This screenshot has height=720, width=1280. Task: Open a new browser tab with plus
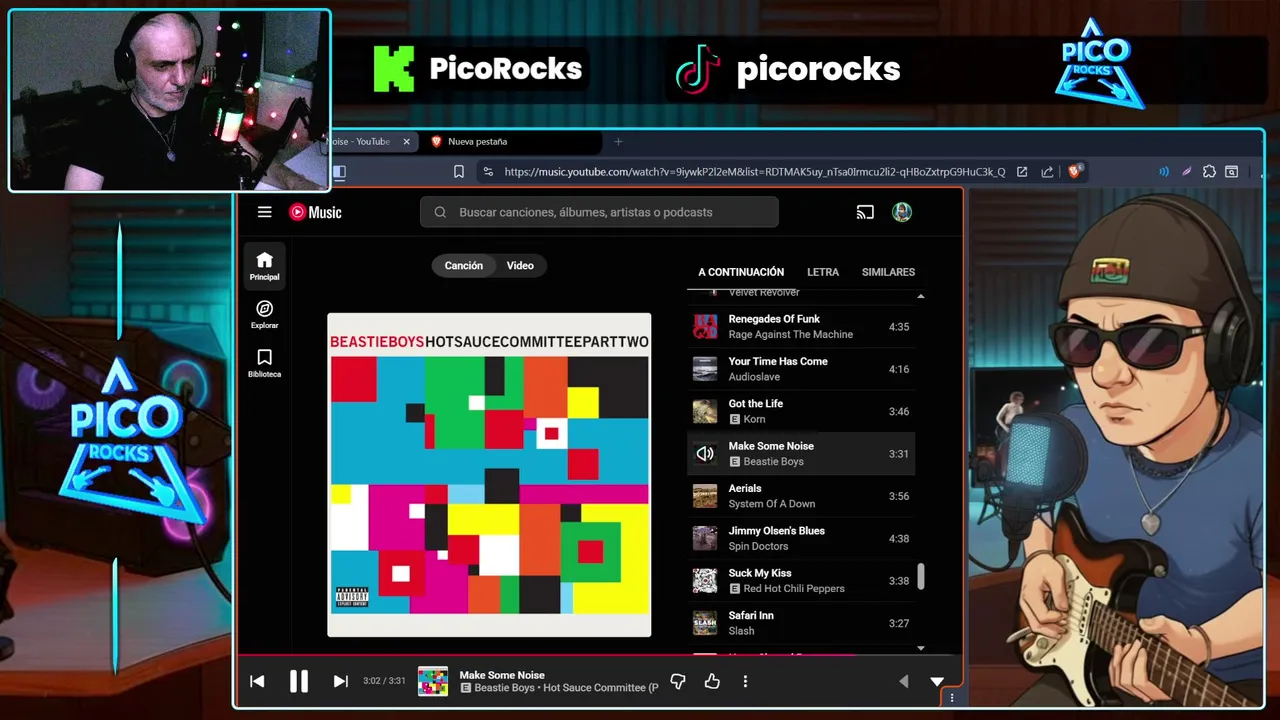pyautogui.click(x=618, y=142)
